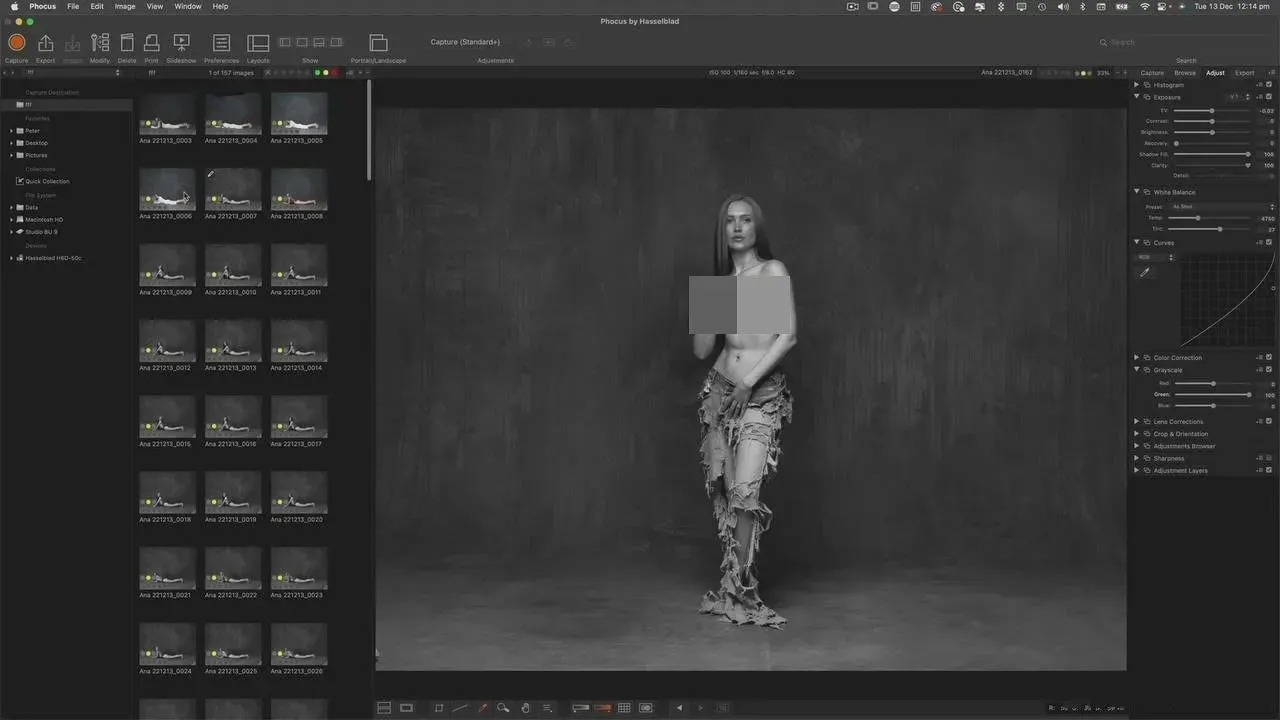Expand the Lens Corrections section

pyautogui.click(x=1136, y=422)
